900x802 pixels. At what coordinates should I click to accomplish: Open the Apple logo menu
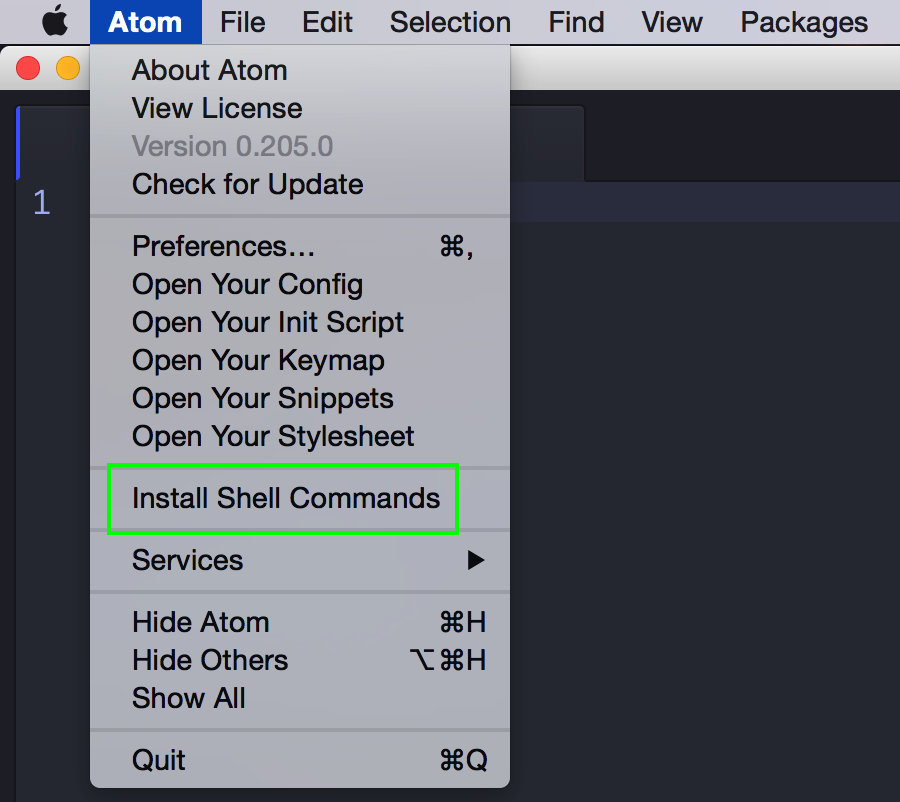pyautogui.click(x=55, y=21)
